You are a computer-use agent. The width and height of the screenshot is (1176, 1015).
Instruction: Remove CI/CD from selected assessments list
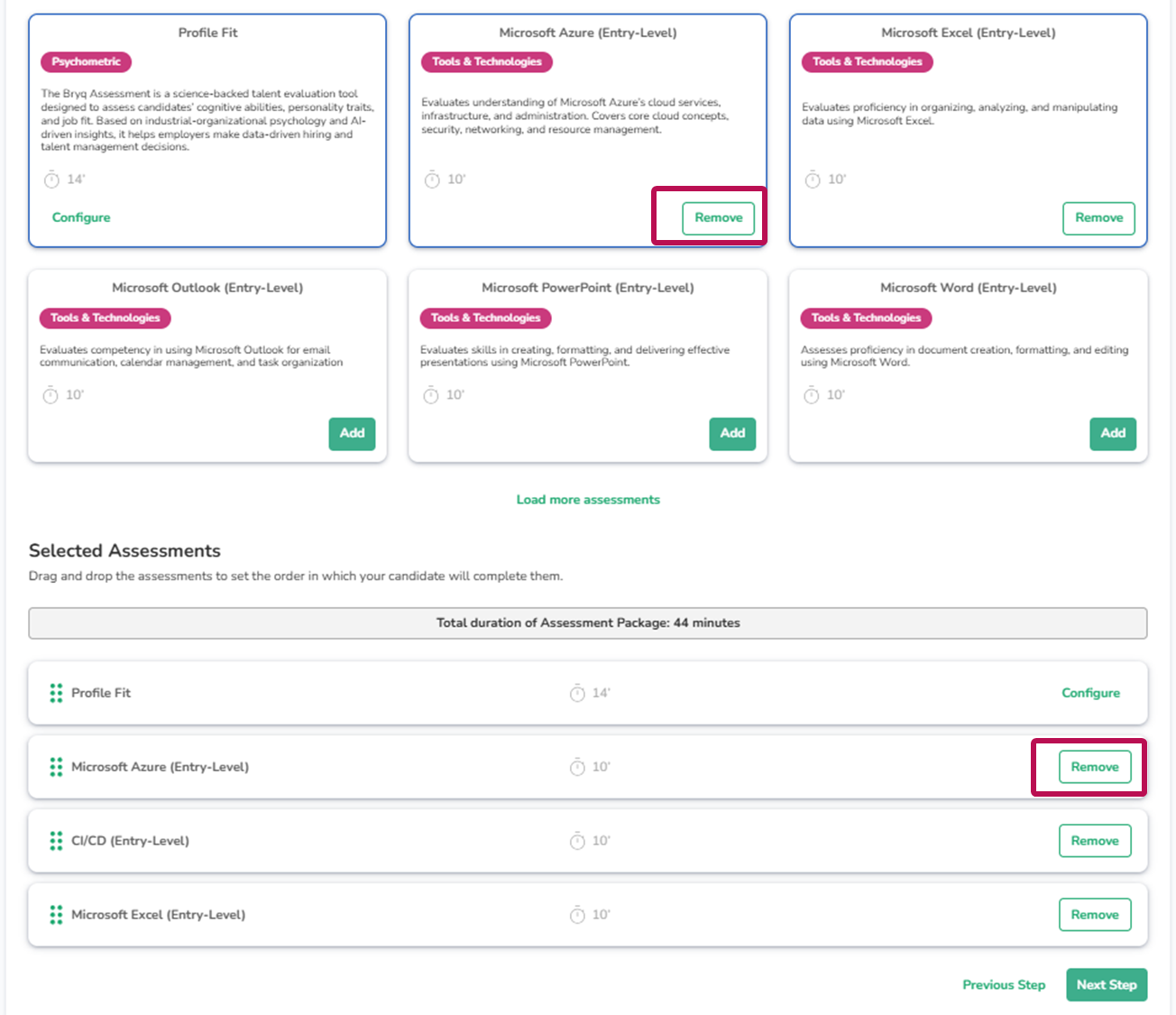point(1094,841)
